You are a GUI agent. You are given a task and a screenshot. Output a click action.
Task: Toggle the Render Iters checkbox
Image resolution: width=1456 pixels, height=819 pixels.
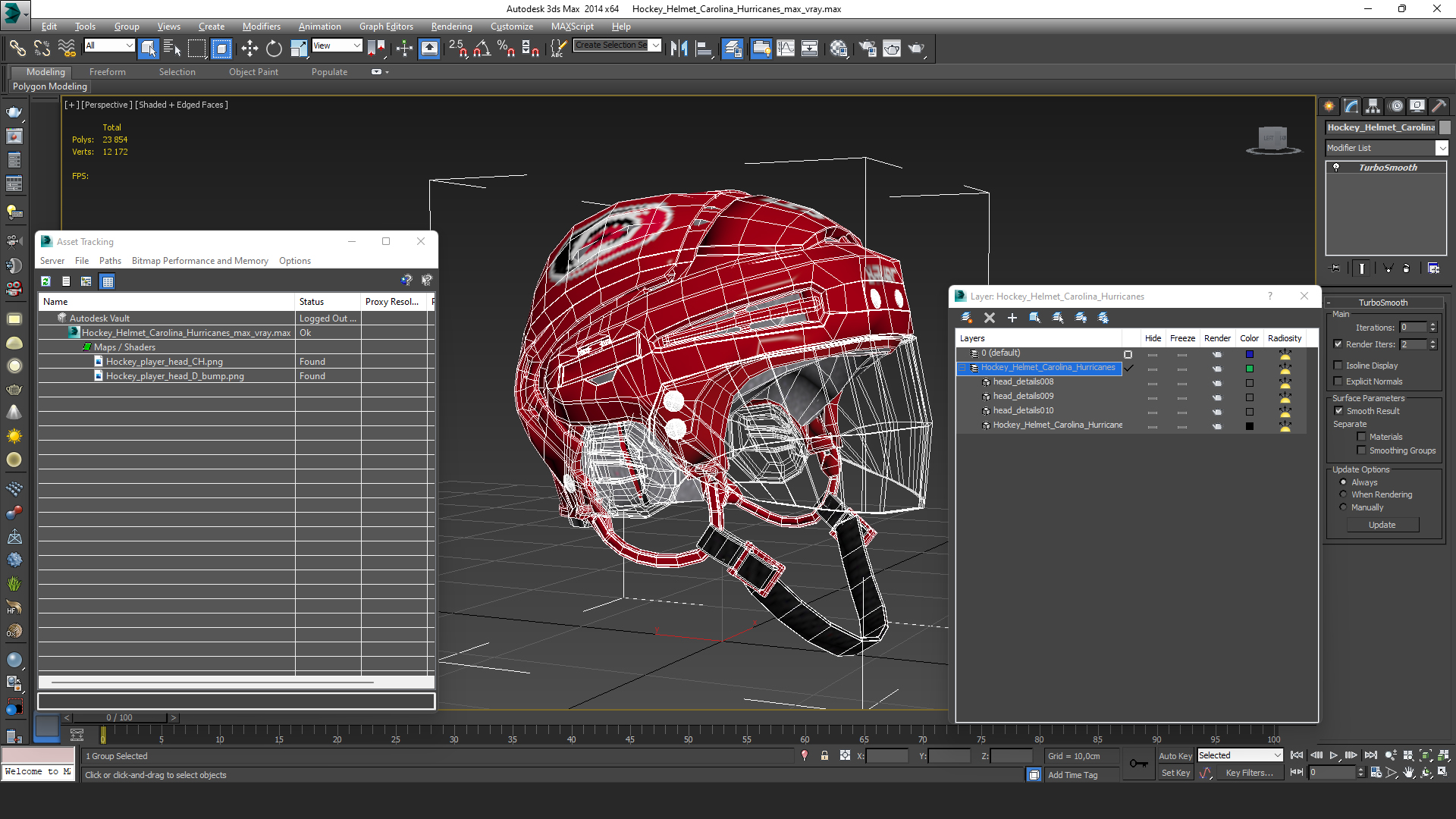pyautogui.click(x=1338, y=344)
